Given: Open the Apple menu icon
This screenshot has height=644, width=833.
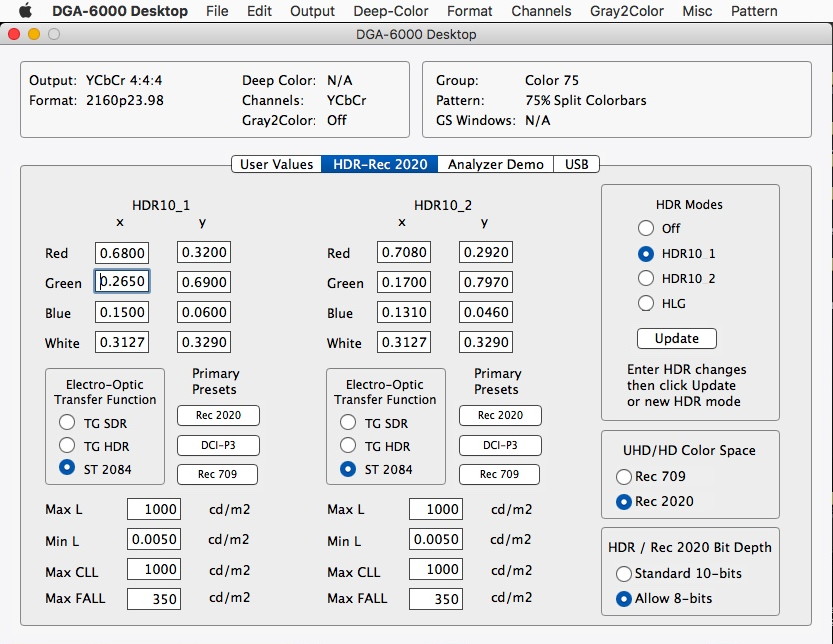Looking at the screenshot, I should (x=25, y=11).
